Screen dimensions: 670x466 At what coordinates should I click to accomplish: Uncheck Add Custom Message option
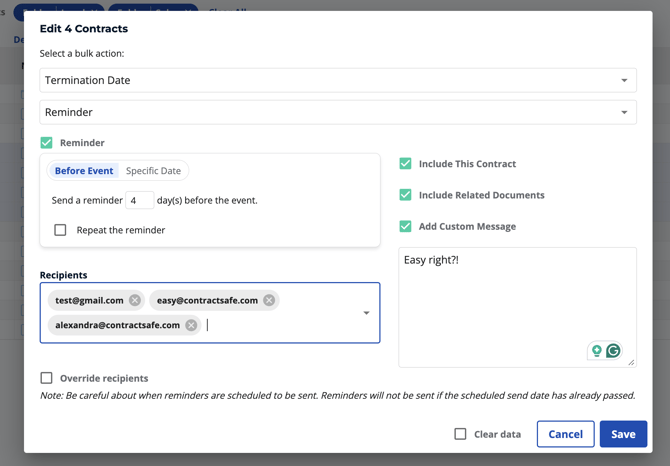pyautogui.click(x=405, y=226)
